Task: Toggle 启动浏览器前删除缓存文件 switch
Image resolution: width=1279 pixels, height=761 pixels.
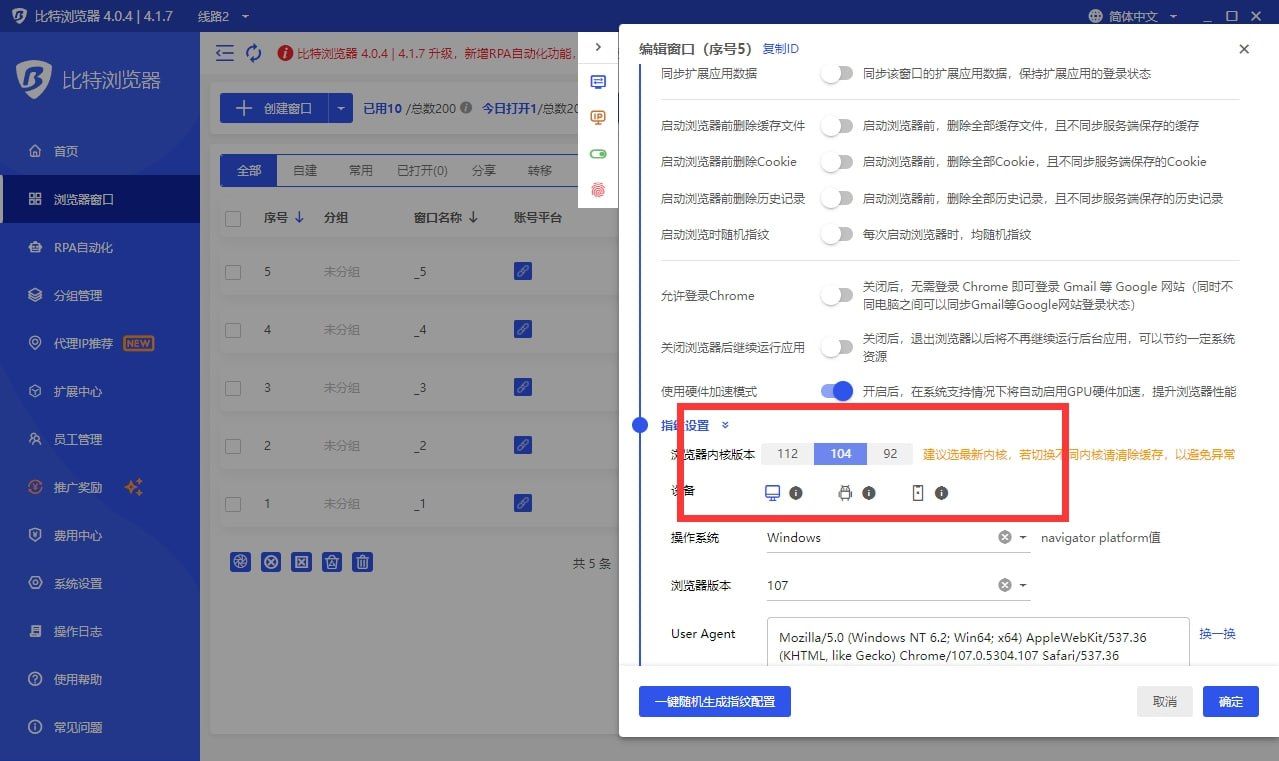Action: tap(837, 126)
